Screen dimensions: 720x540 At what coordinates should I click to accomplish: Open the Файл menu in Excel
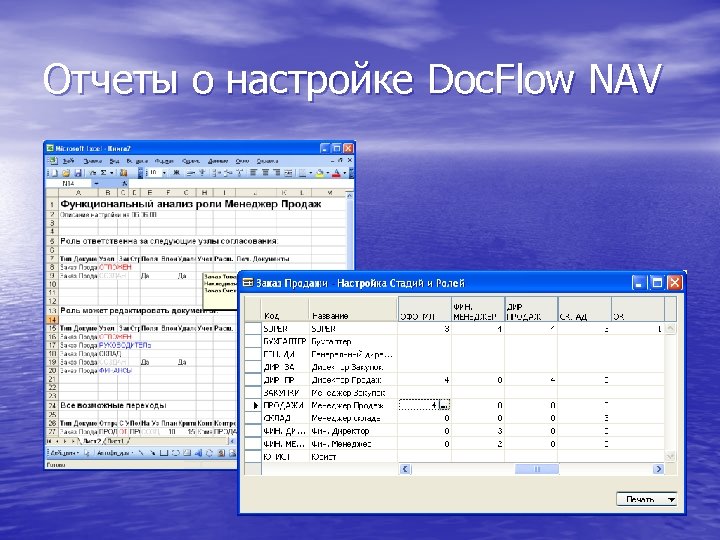coord(68,161)
